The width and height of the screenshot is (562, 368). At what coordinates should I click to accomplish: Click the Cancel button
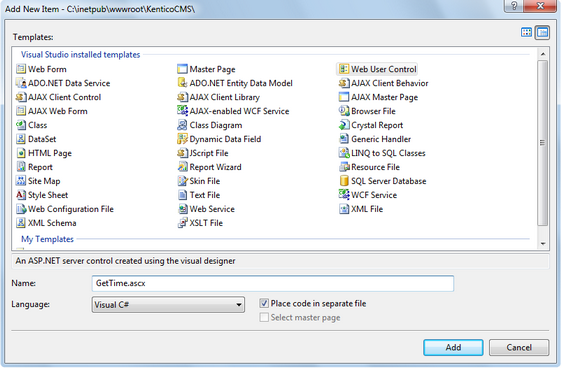pyautogui.click(x=519, y=347)
